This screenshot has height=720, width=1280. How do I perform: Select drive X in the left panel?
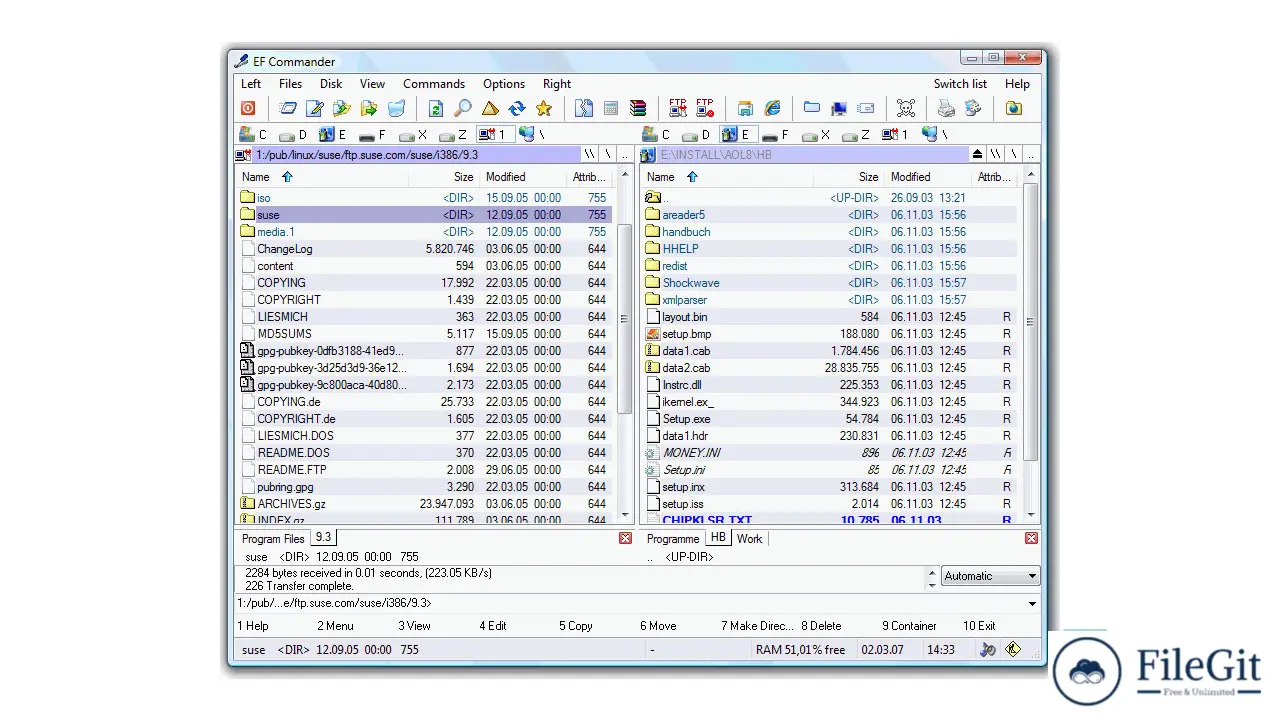[413, 135]
